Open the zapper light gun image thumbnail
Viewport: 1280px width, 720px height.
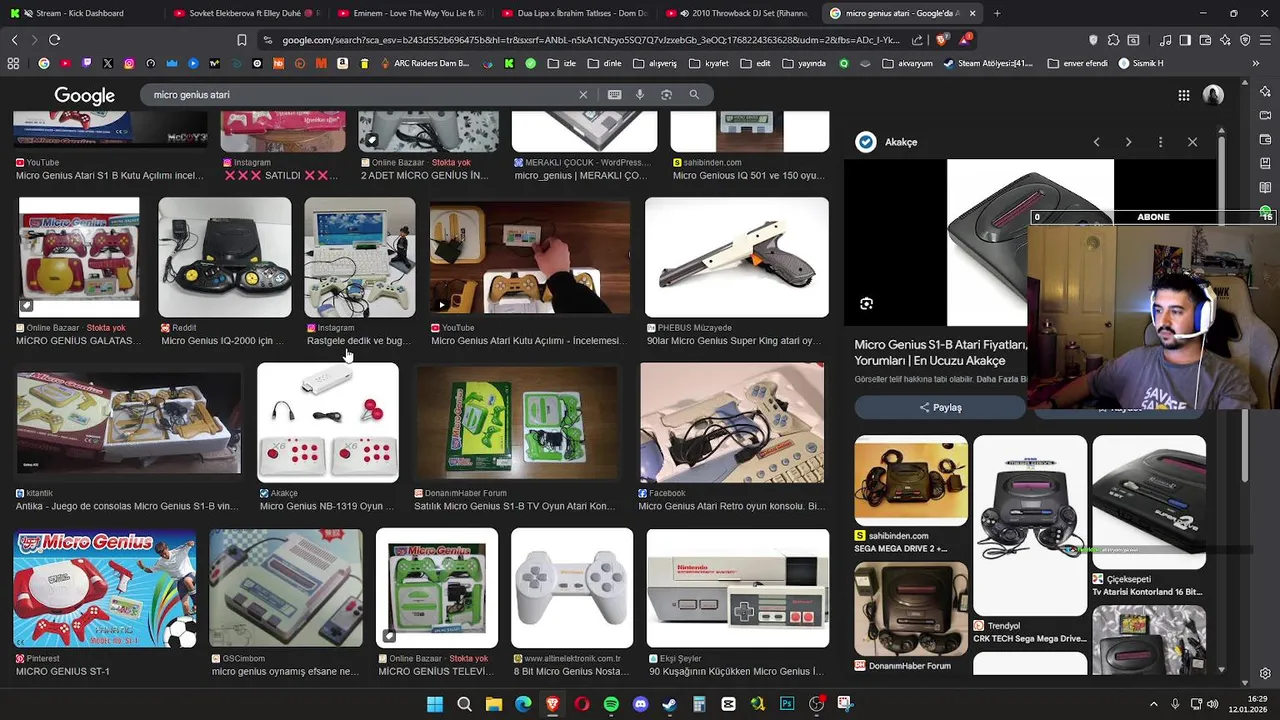(737, 257)
